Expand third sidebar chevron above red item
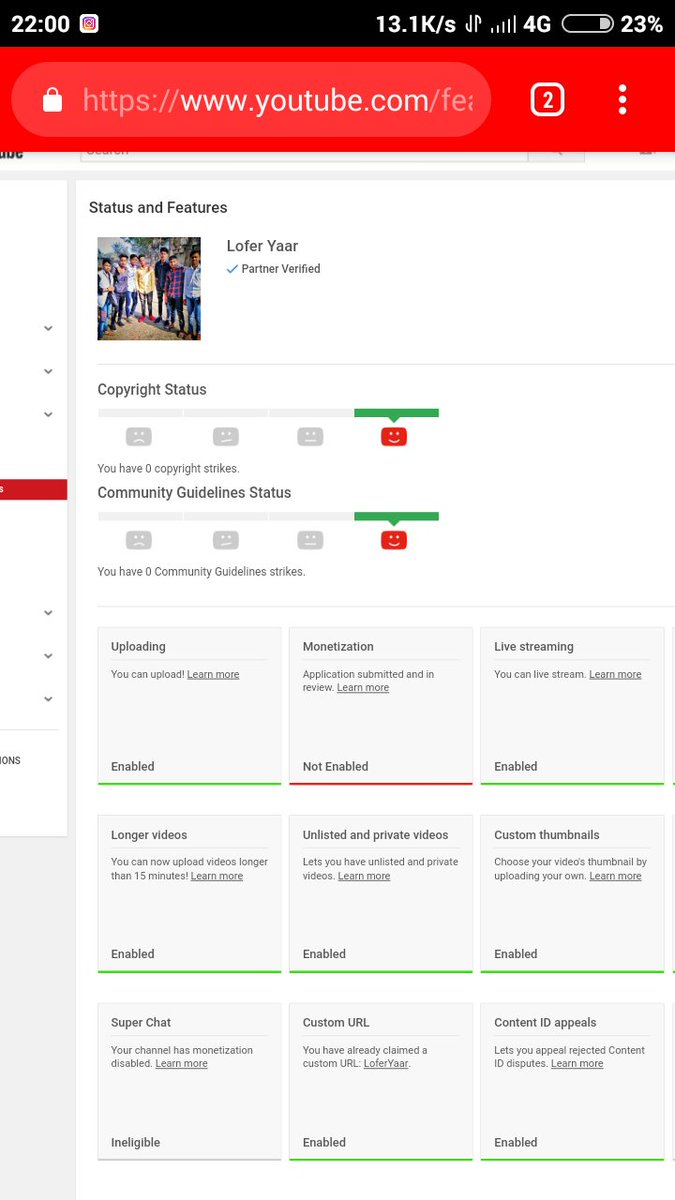 [48, 414]
